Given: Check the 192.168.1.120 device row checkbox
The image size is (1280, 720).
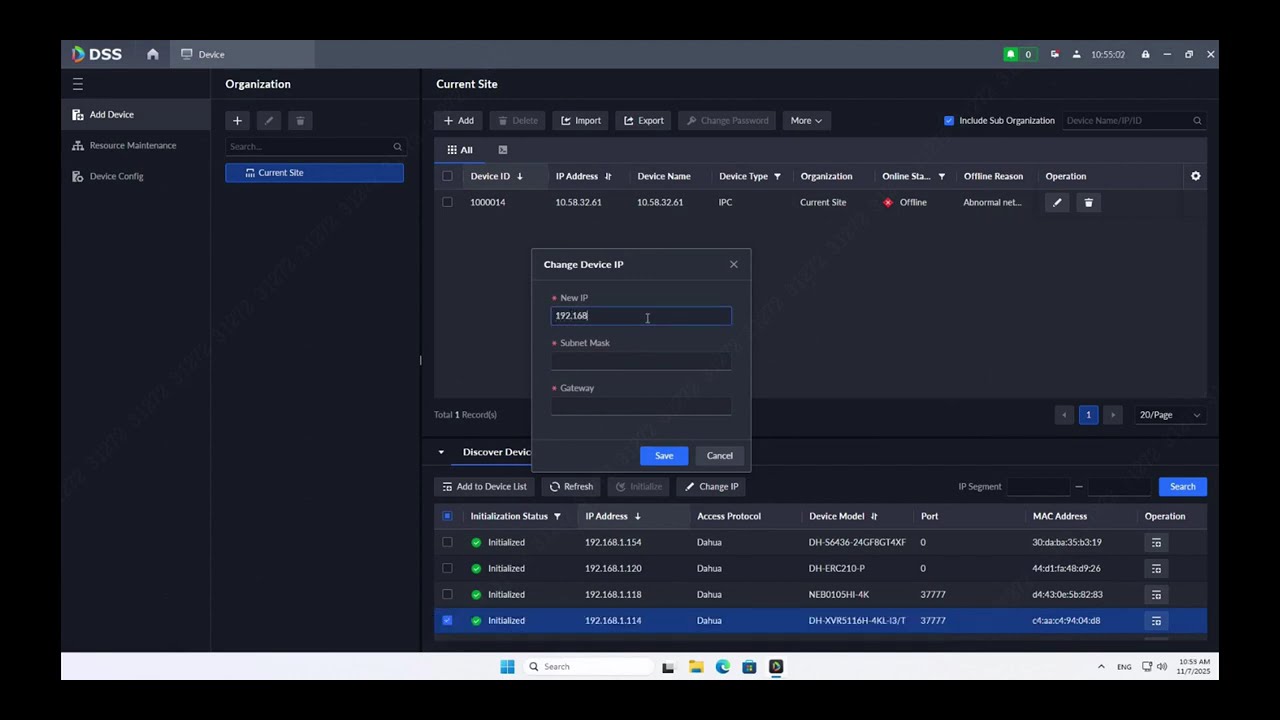Looking at the screenshot, I should [447, 568].
